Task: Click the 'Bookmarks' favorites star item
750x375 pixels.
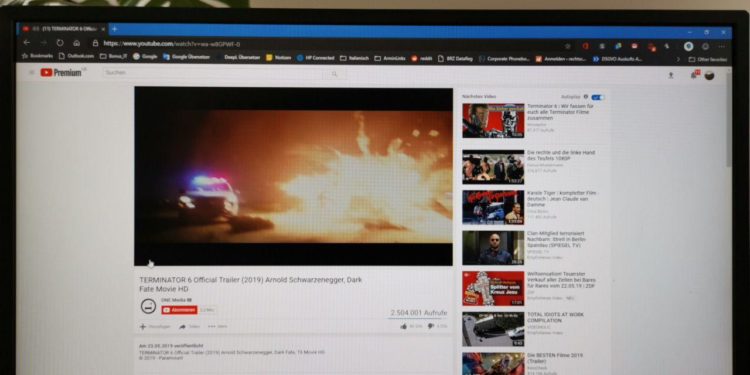Action: (37, 56)
